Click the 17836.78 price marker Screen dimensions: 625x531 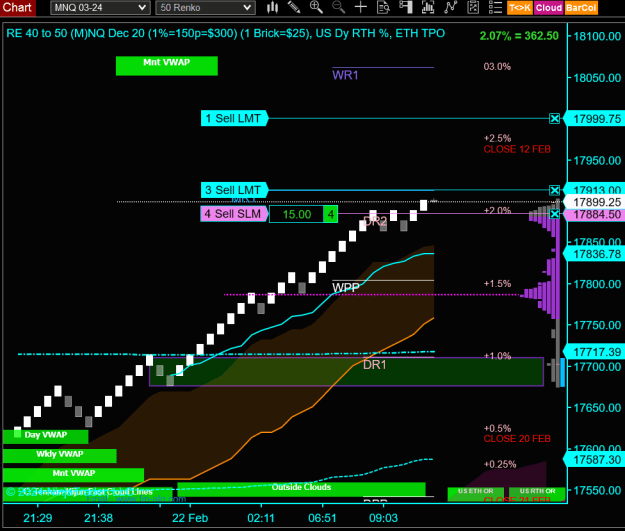click(595, 254)
